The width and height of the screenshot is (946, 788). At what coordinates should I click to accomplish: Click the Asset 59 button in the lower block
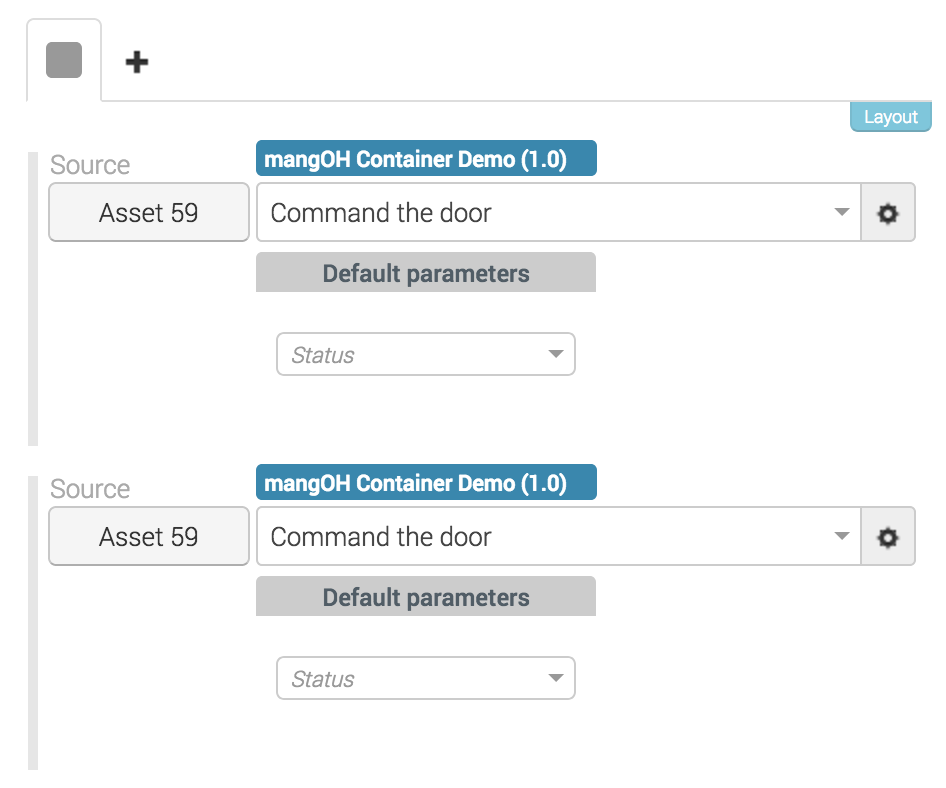[149, 536]
